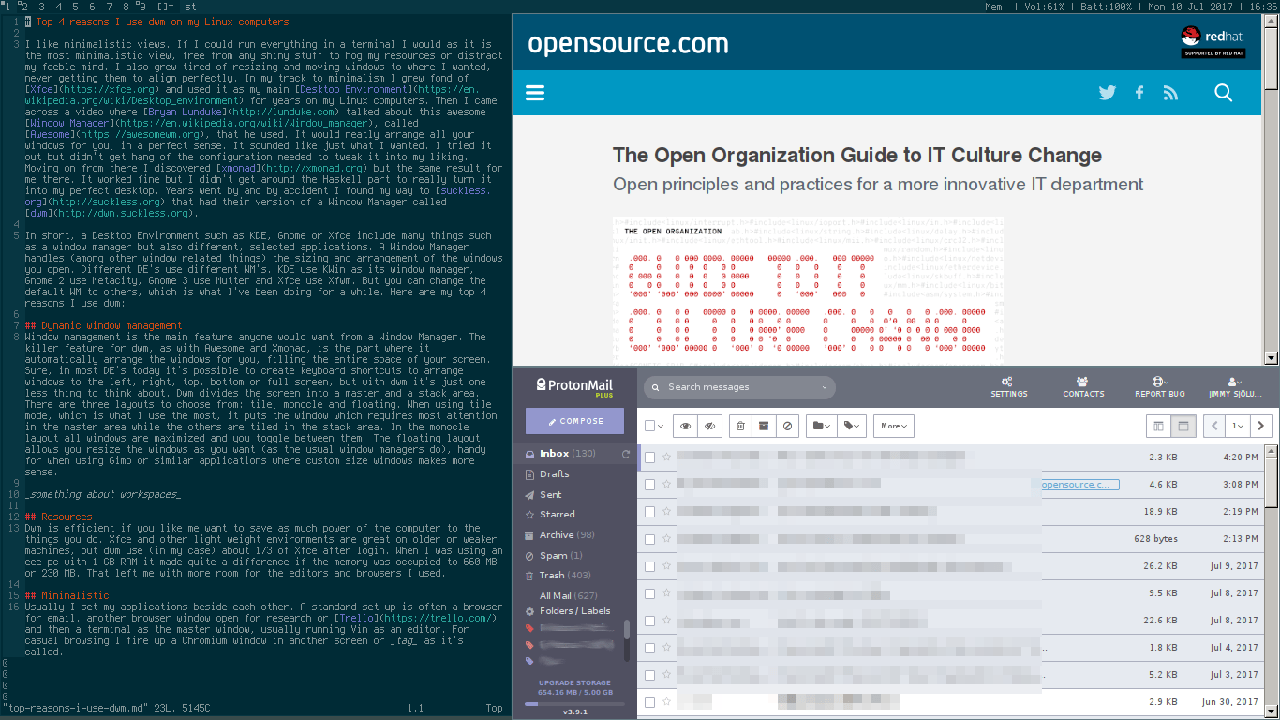Open the RSS feed icon
The height and width of the screenshot is (720, 1280).
pos(1171,93)
